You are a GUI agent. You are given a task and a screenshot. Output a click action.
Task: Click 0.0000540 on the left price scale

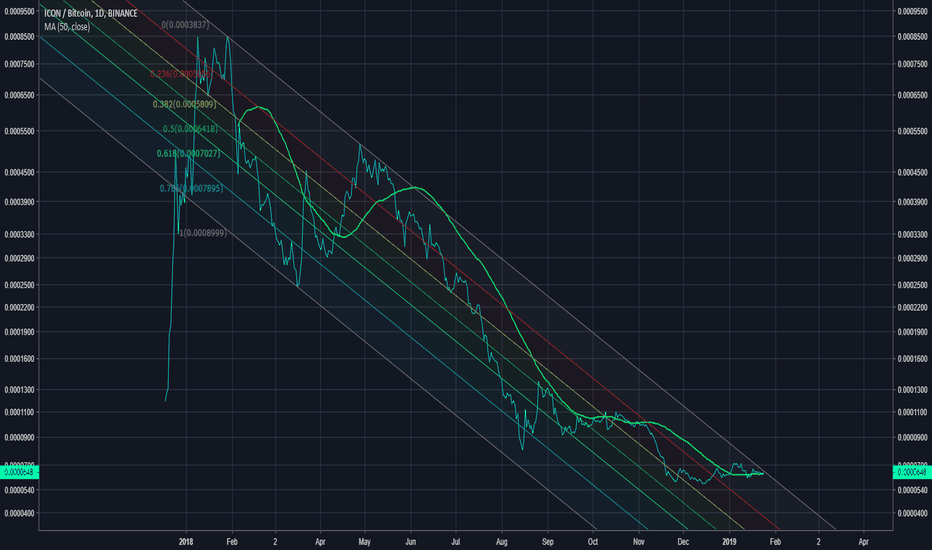[19, 491]
